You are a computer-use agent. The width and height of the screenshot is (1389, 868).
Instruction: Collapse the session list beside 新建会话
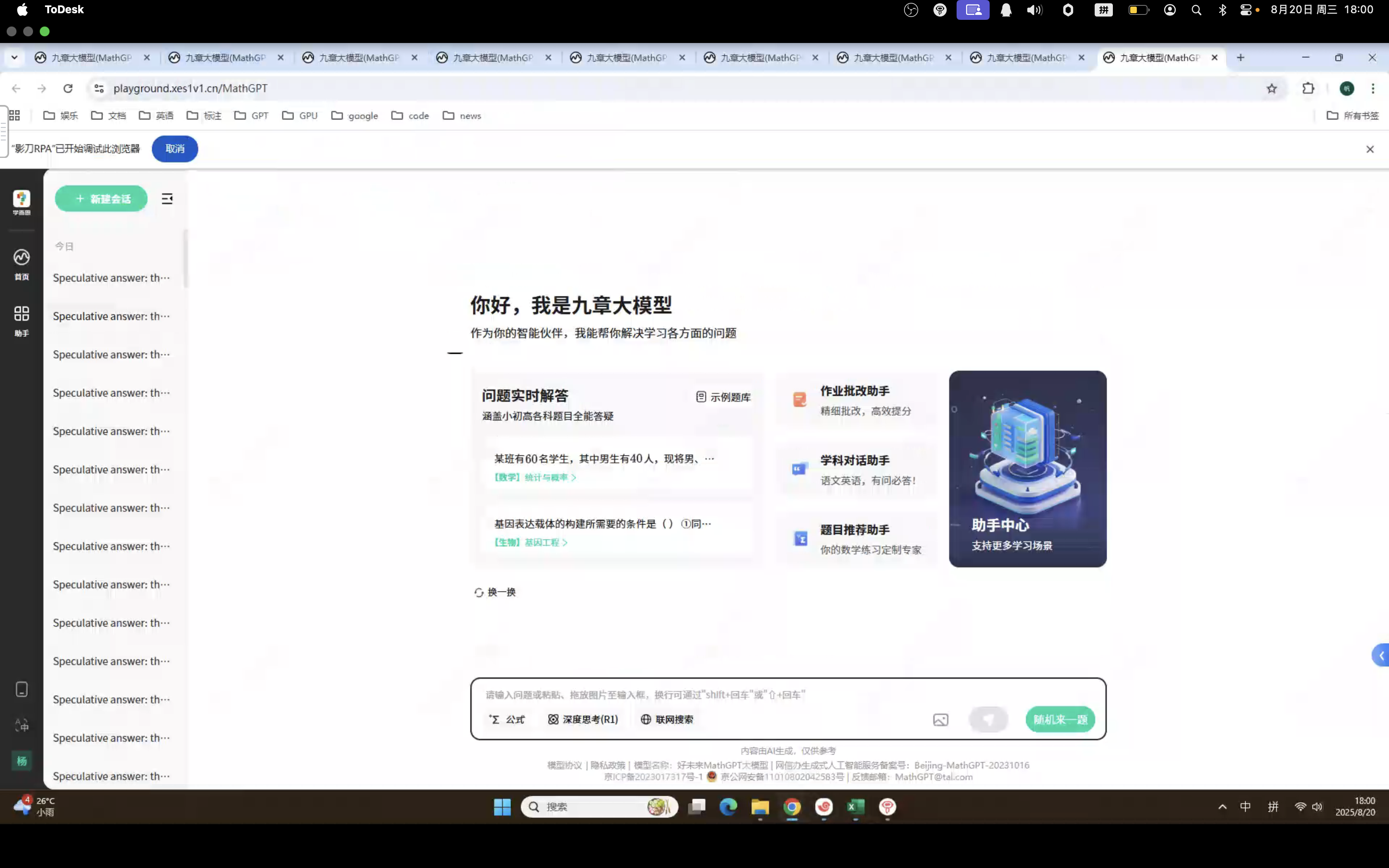167,198
